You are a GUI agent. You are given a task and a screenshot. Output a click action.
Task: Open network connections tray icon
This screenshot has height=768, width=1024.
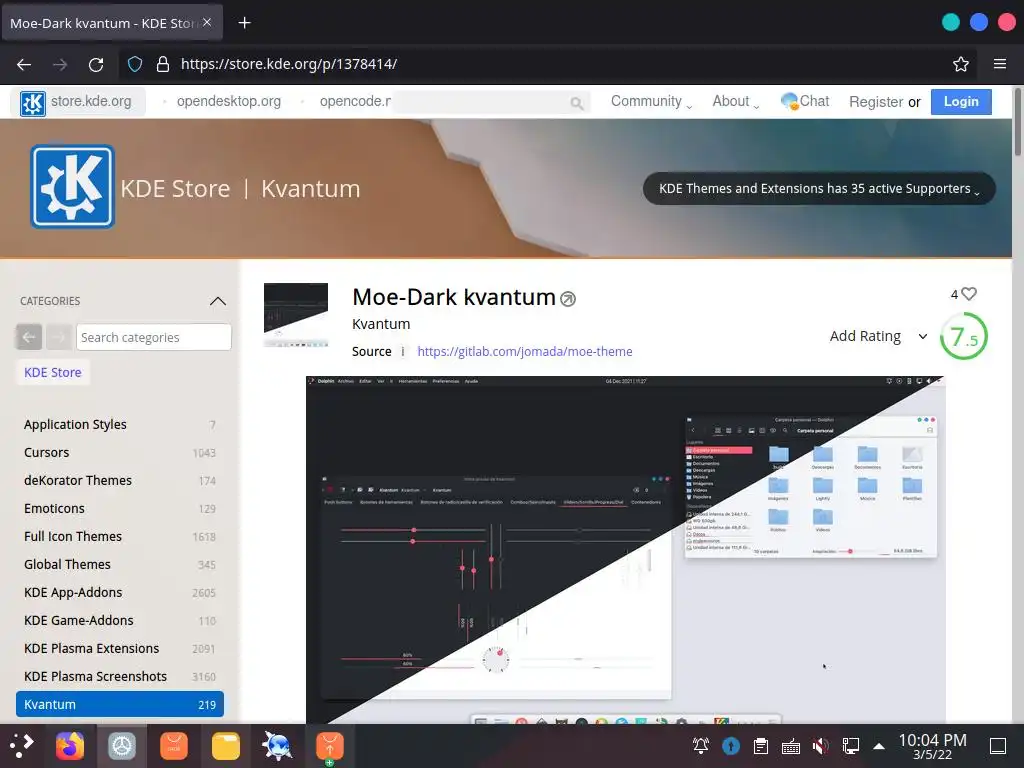click(850, 745)
